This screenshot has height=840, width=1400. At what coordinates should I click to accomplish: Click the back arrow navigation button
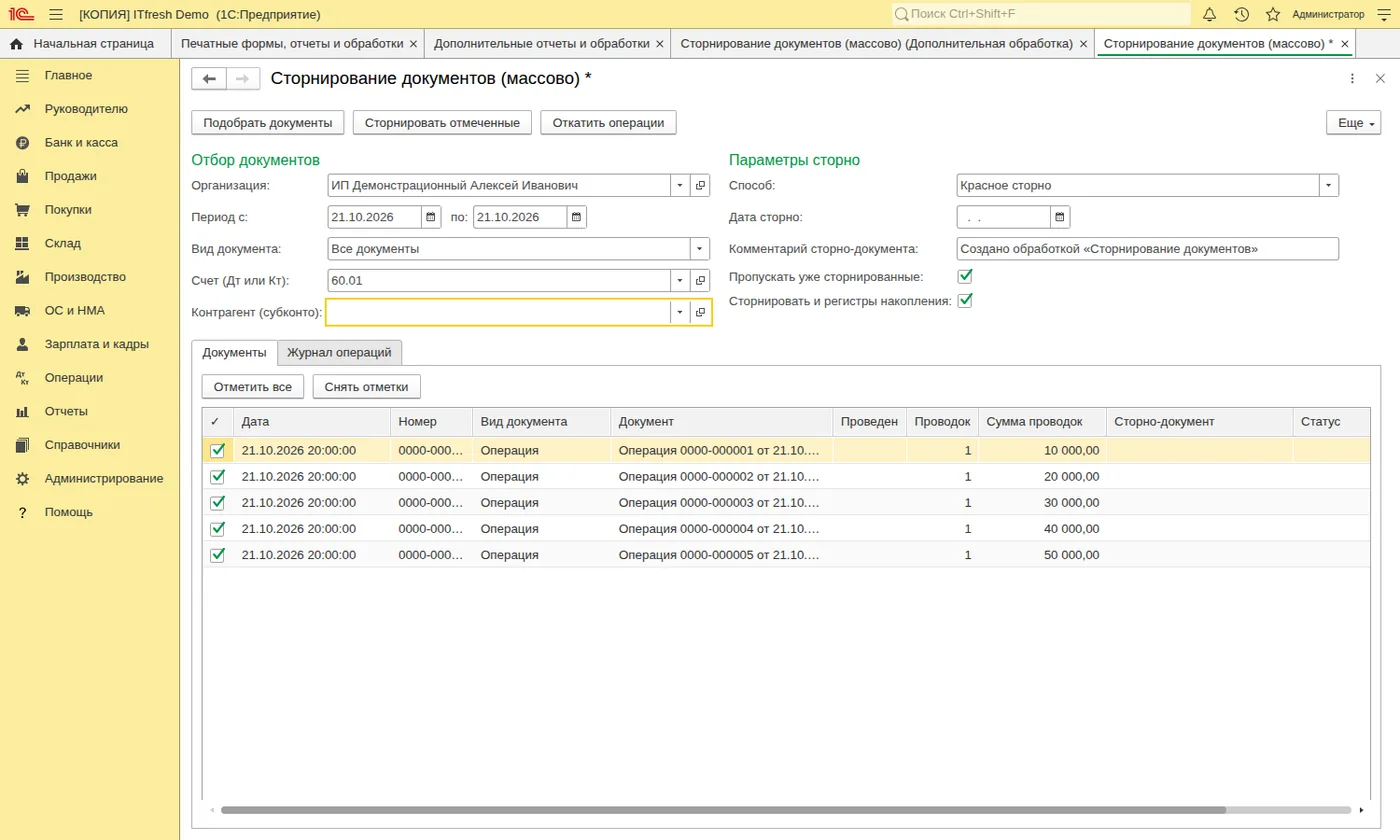click(209, 79)
